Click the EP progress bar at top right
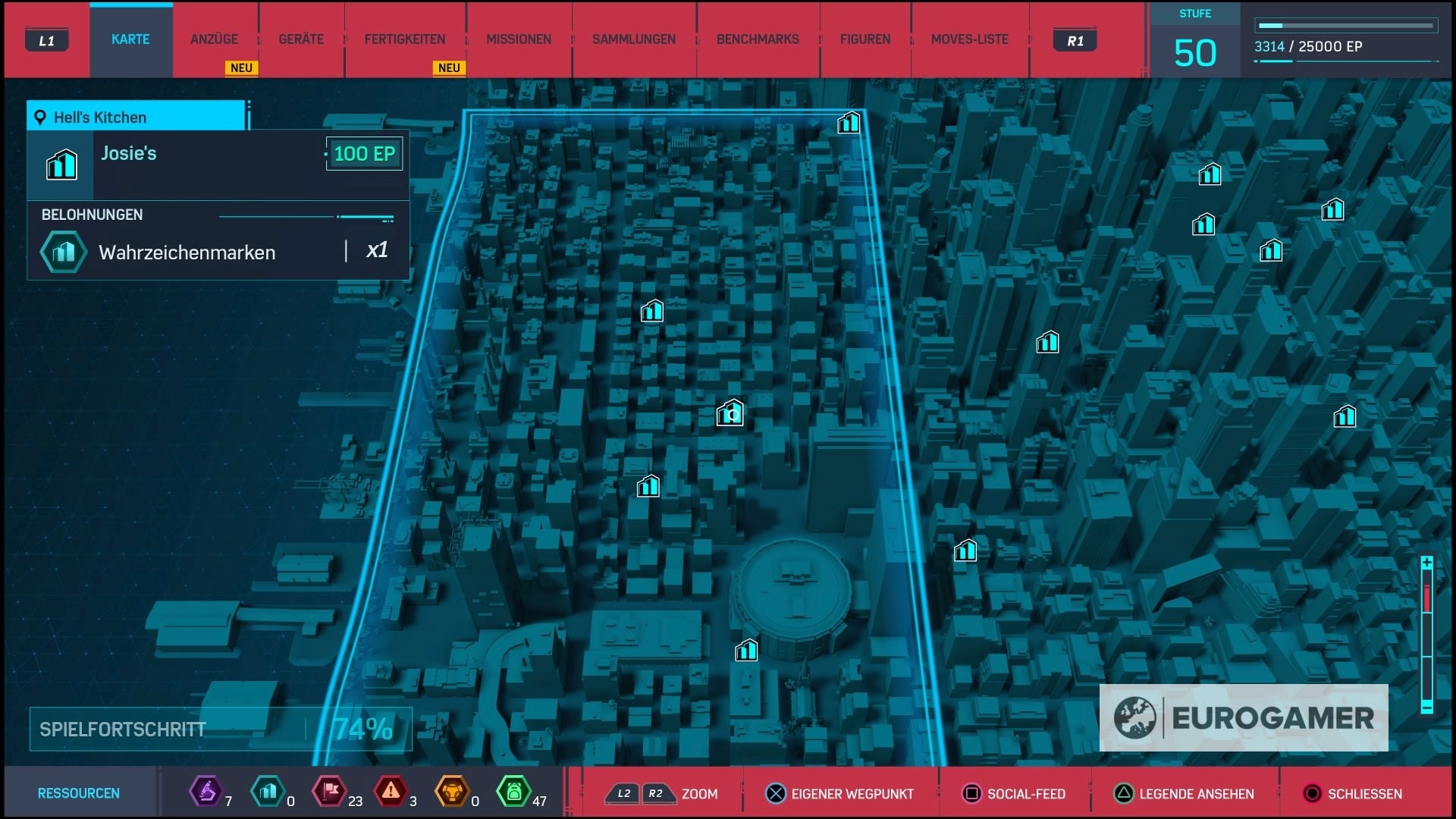 pyautogui.click(x=1346, y=26)
